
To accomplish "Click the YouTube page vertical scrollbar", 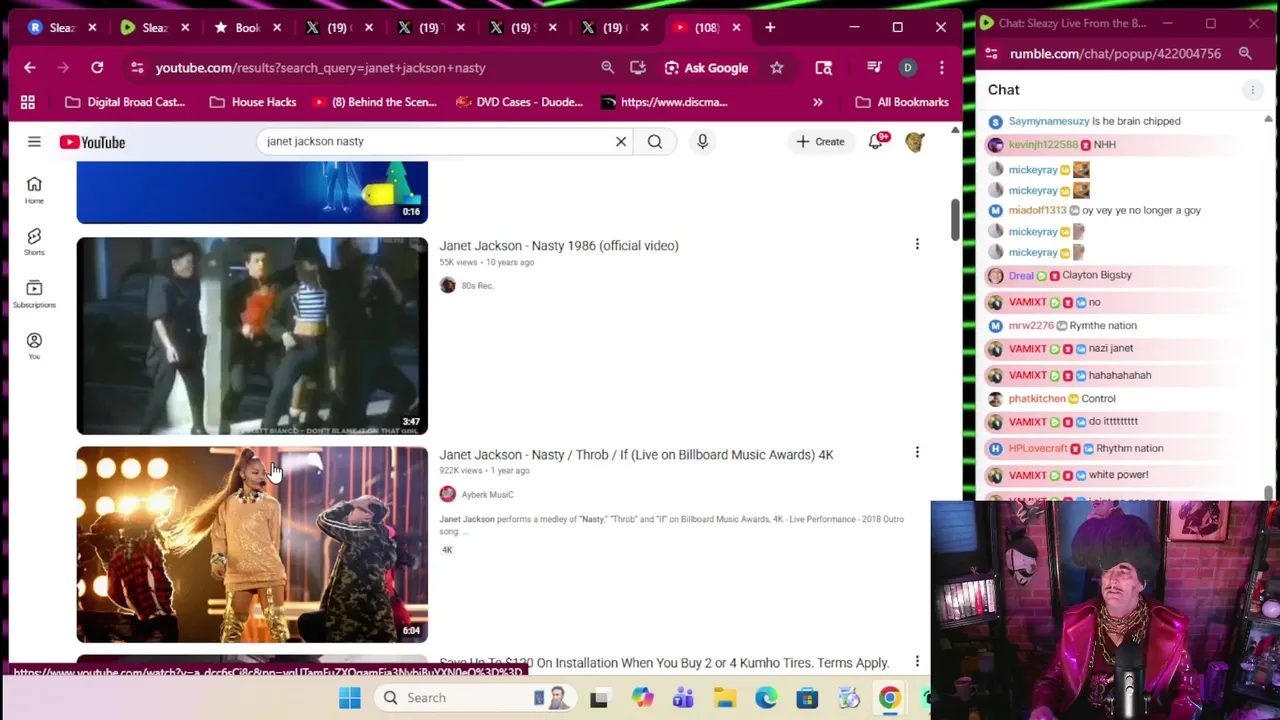I will click(955, 218).
